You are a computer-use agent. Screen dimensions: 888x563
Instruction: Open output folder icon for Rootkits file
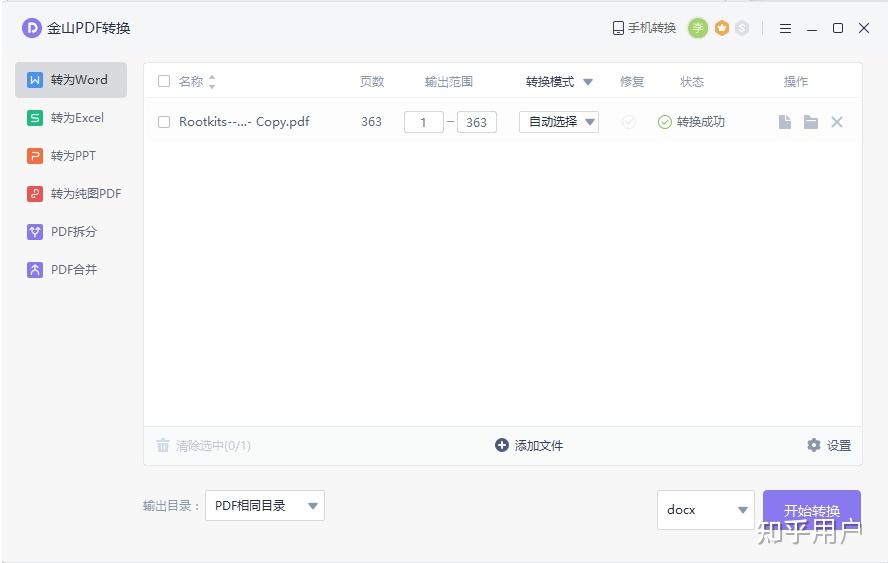point(810,122)
